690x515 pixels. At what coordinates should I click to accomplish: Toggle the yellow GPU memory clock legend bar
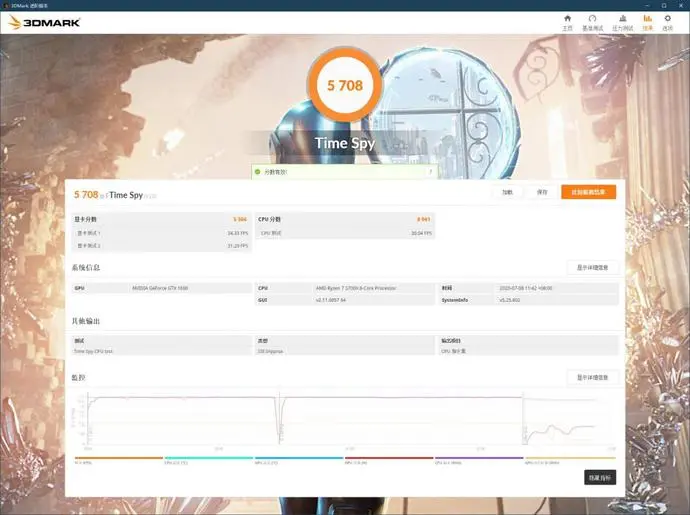(570, 460)
